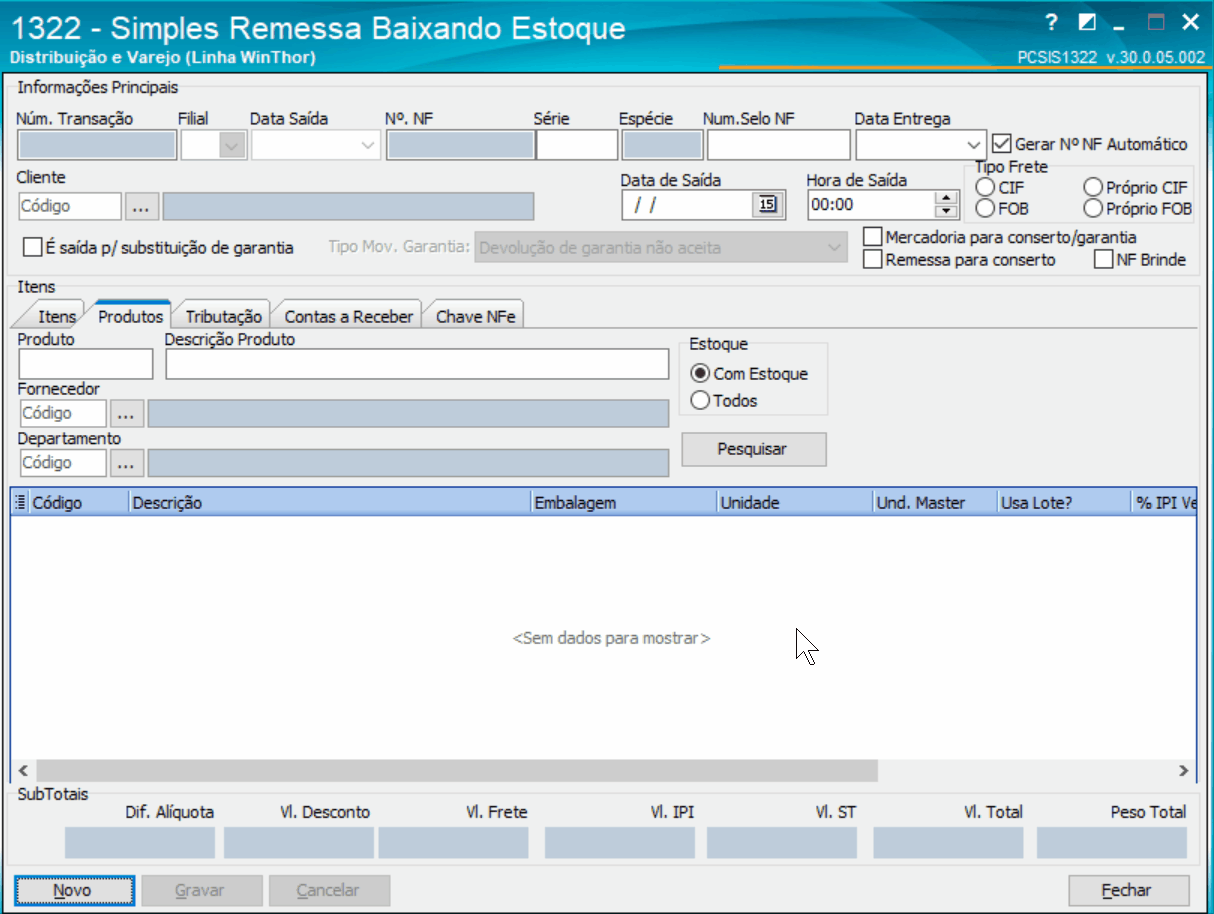The height and width of the screenshot is (914, 1214).
Task: Open the Data Entrega dropdown
Action: click(975, 146)
